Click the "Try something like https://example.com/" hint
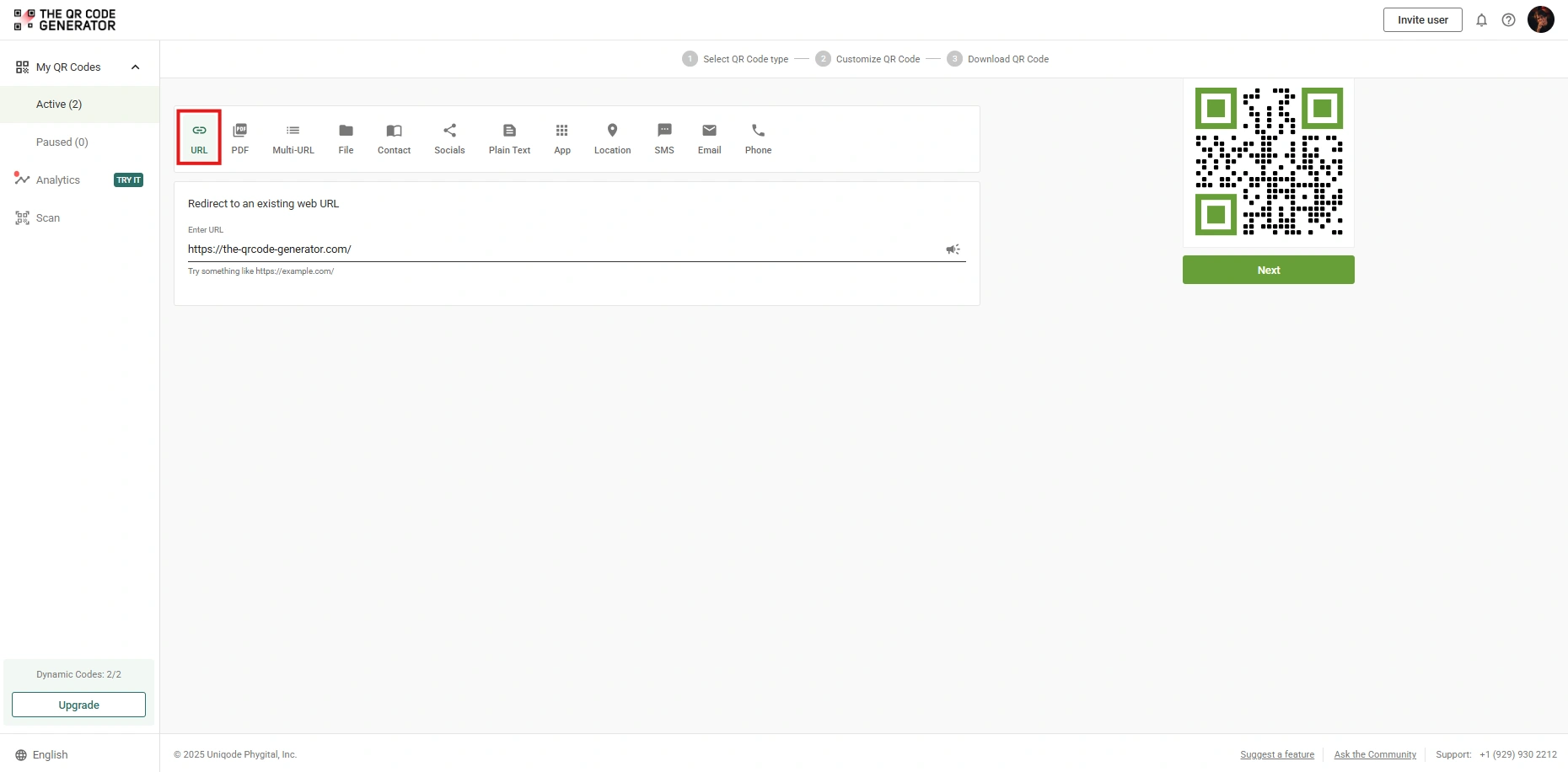Screen dimensions: 1568x772 (260, 271)
